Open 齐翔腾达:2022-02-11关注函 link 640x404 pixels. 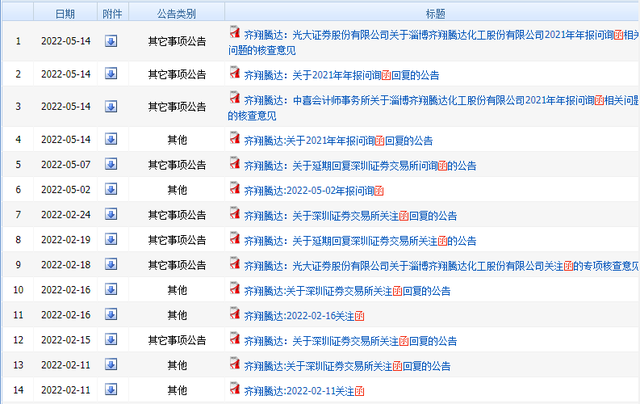point(304,391)
